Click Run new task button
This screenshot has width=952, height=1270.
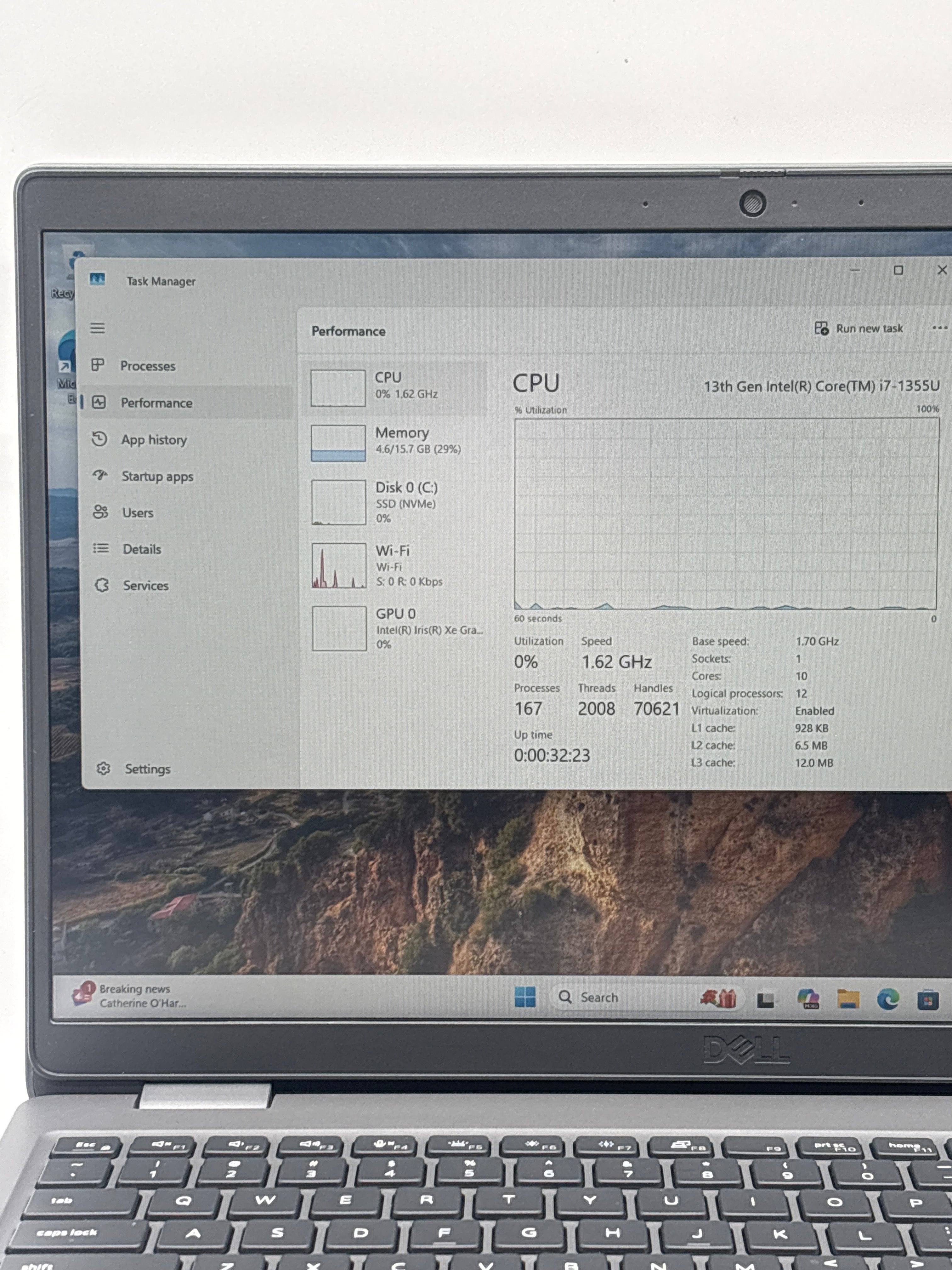pos(858,329)
